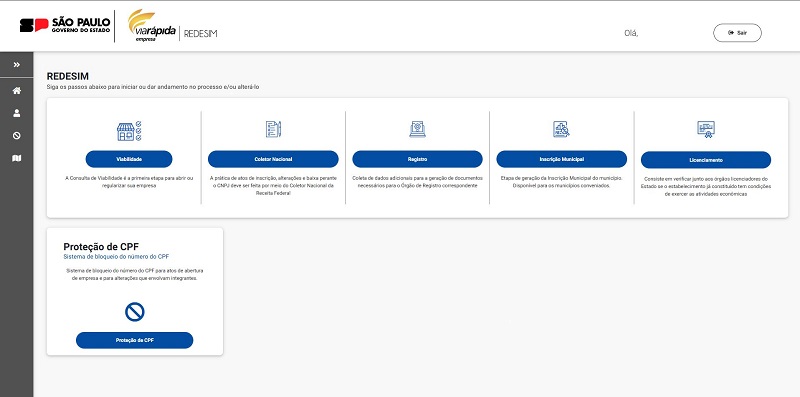Click the REDESIM page title

tap(67, 77)
